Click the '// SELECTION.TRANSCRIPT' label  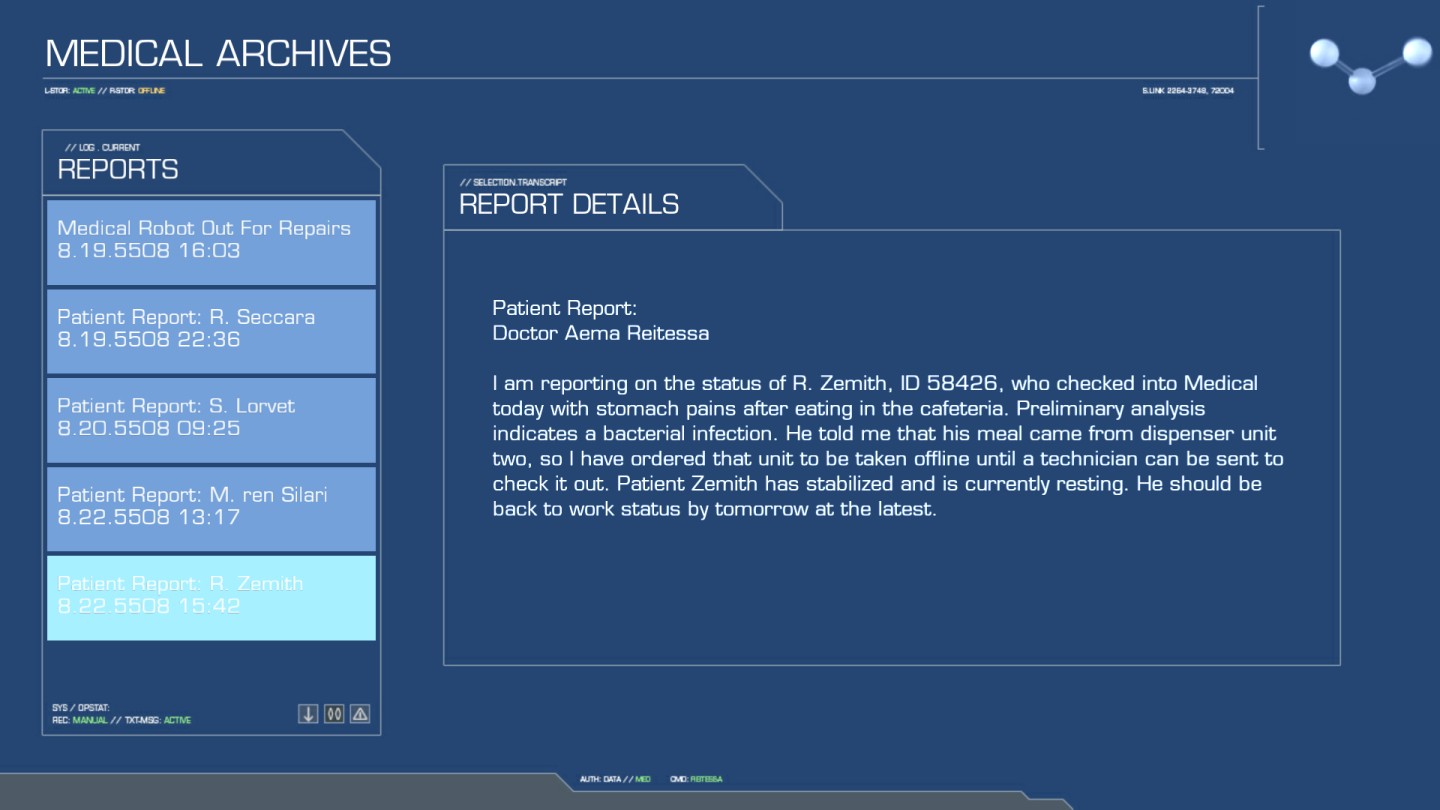point(513,182)
